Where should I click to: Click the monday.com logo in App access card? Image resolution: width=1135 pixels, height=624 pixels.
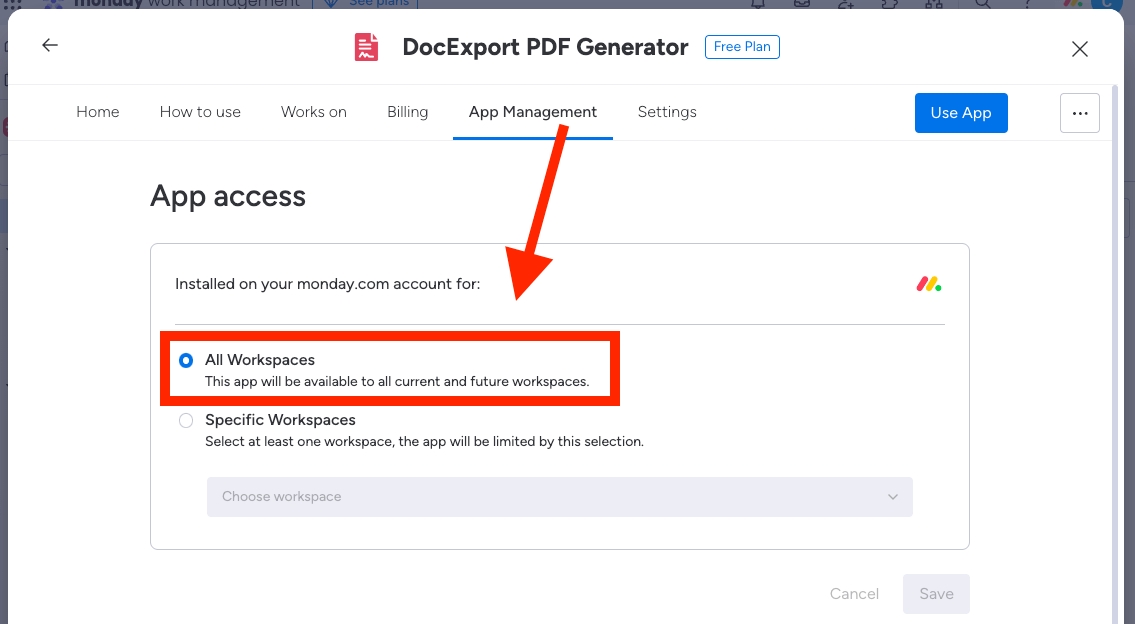coord(929,284)
